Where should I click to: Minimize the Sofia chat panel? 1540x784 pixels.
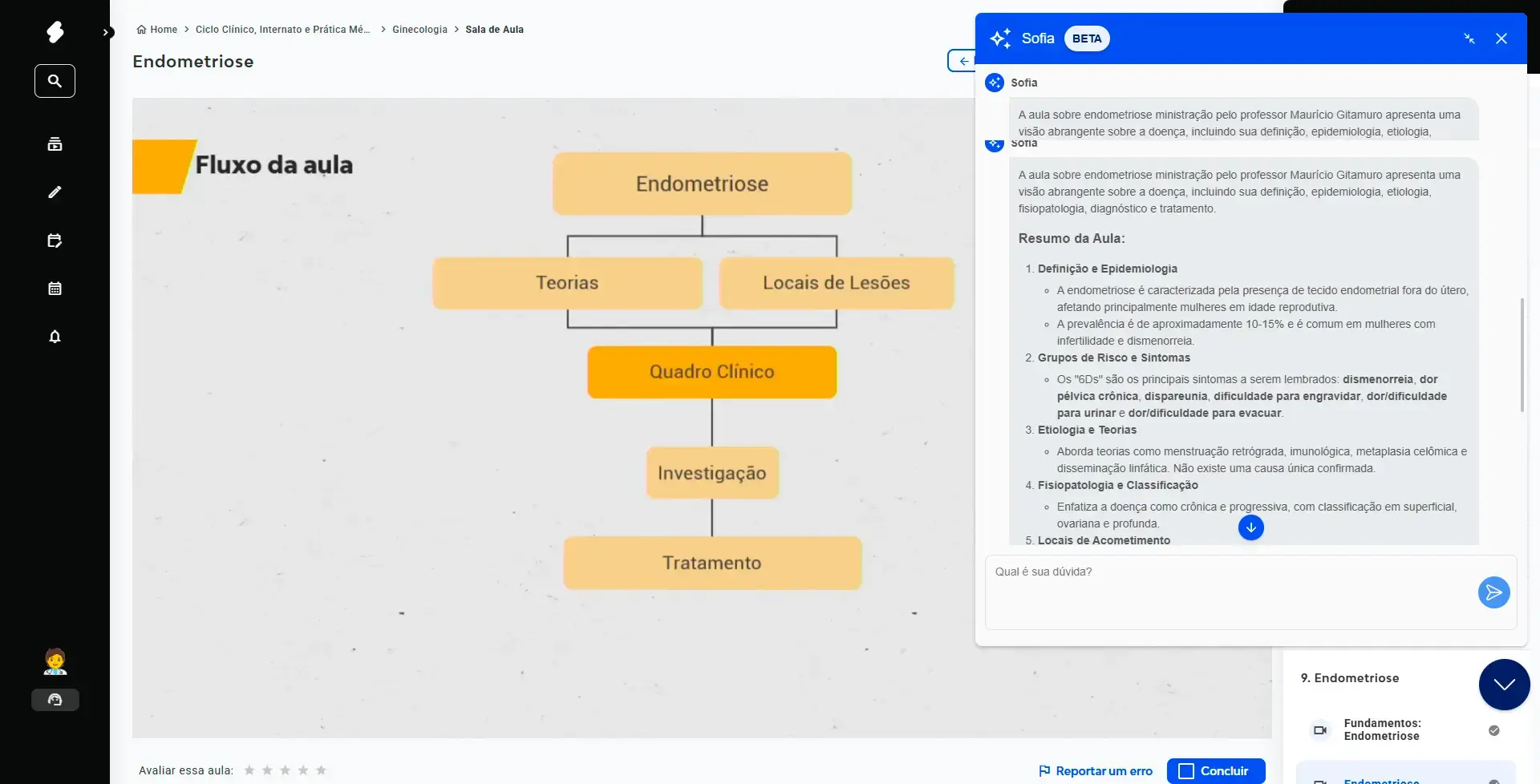click(1469, 38)
